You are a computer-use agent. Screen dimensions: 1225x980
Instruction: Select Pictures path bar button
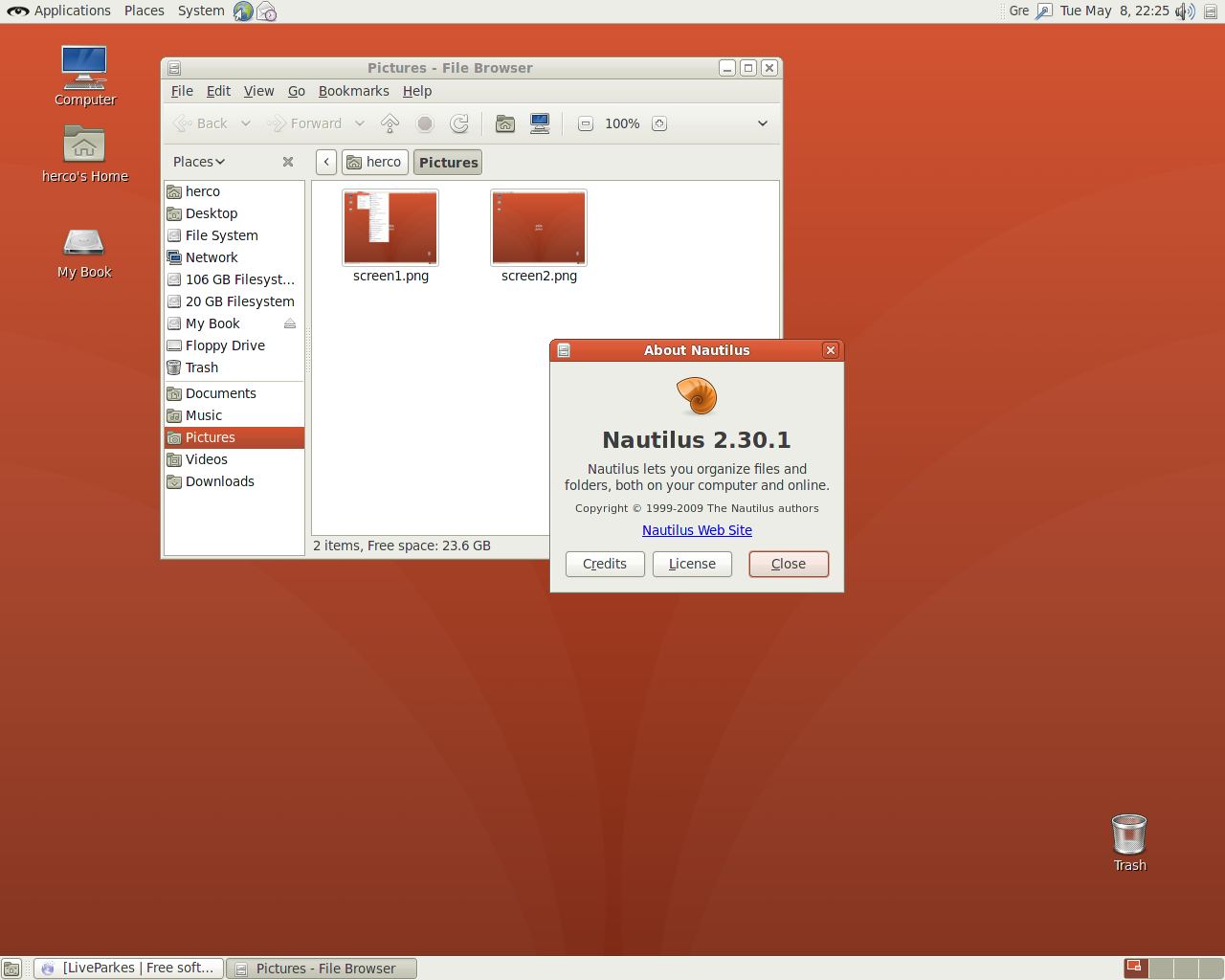pos(448,162)
